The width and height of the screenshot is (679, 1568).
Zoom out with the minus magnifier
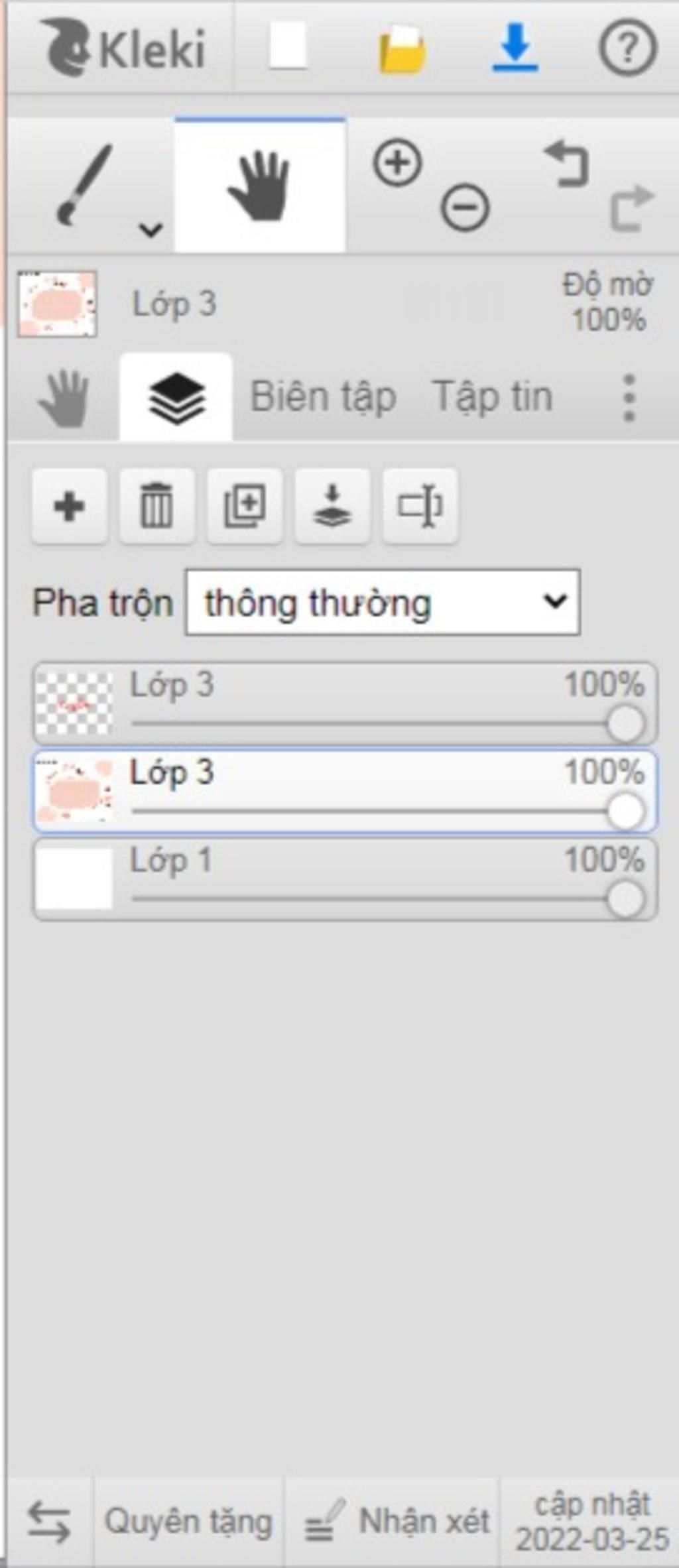point(465,208)
